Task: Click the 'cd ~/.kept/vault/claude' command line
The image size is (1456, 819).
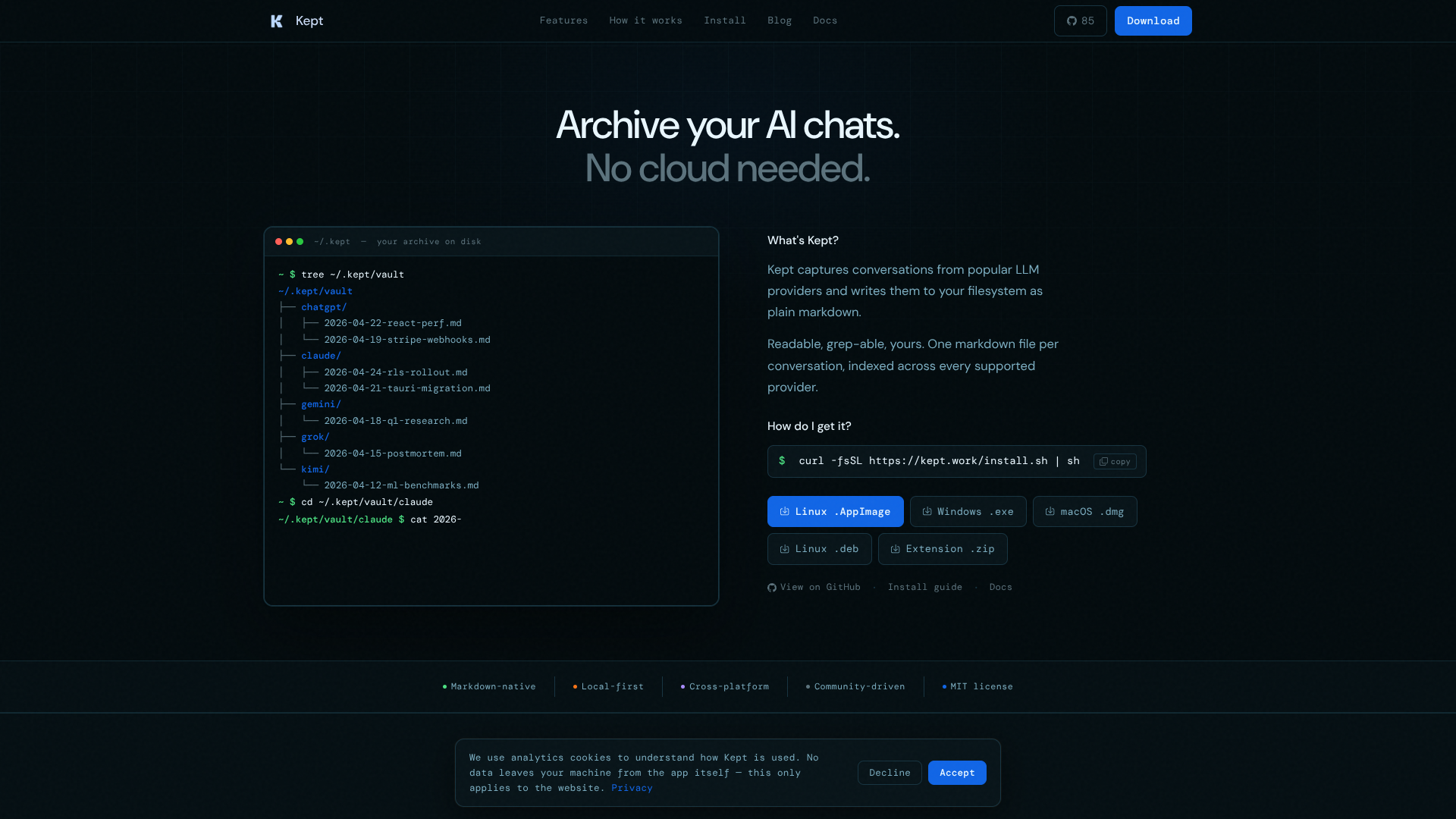Action: pos(356,502)
